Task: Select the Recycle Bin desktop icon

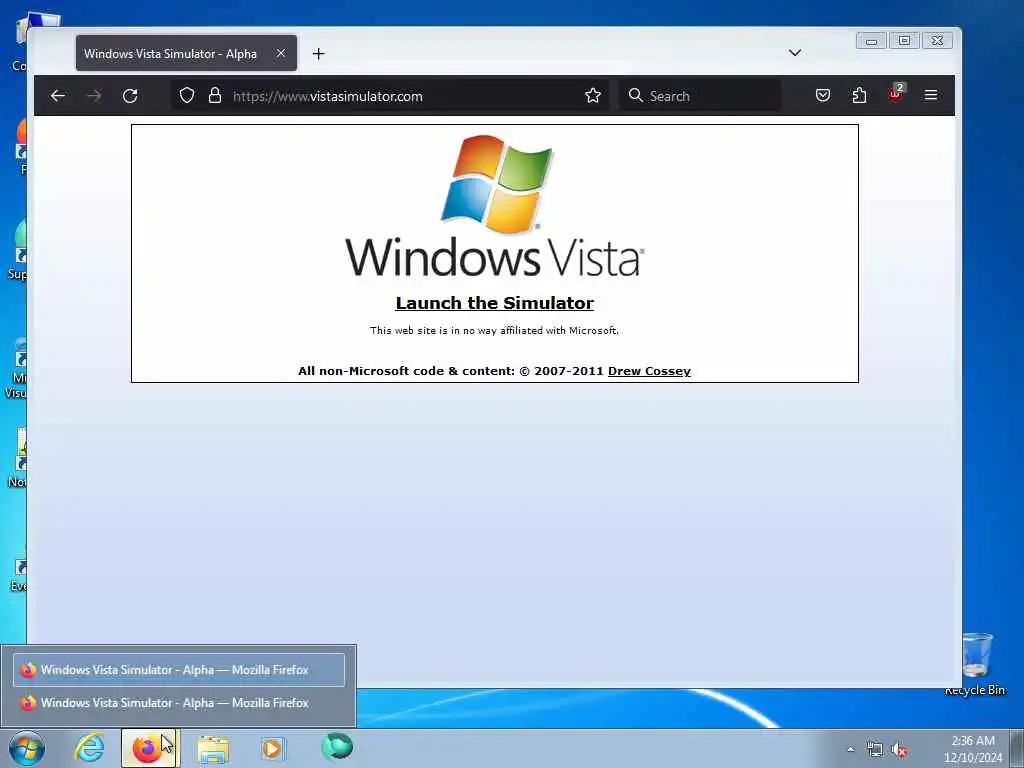Action: pyautogui.click(x=975, y=664)
